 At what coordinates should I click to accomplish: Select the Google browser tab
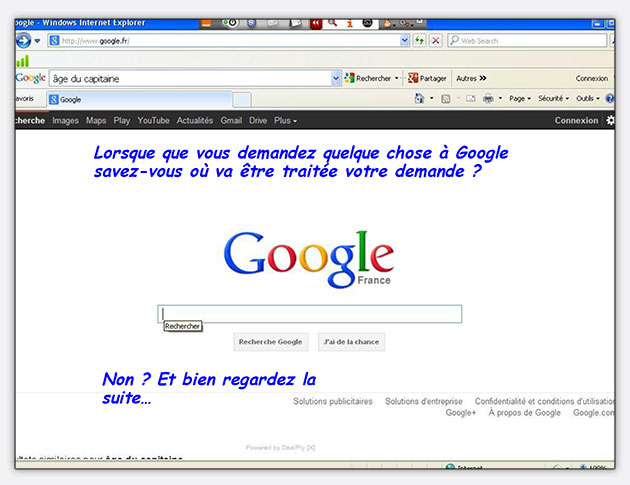coord(139,99)
